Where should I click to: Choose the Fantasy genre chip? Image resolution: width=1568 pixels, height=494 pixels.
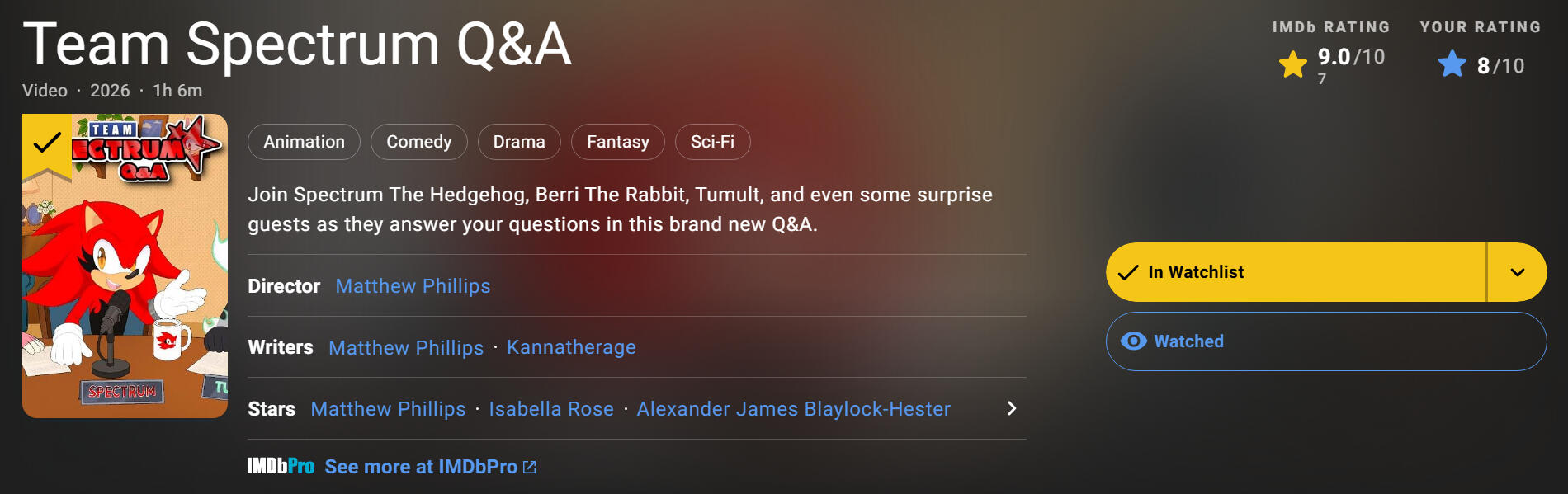coord(617,142)
